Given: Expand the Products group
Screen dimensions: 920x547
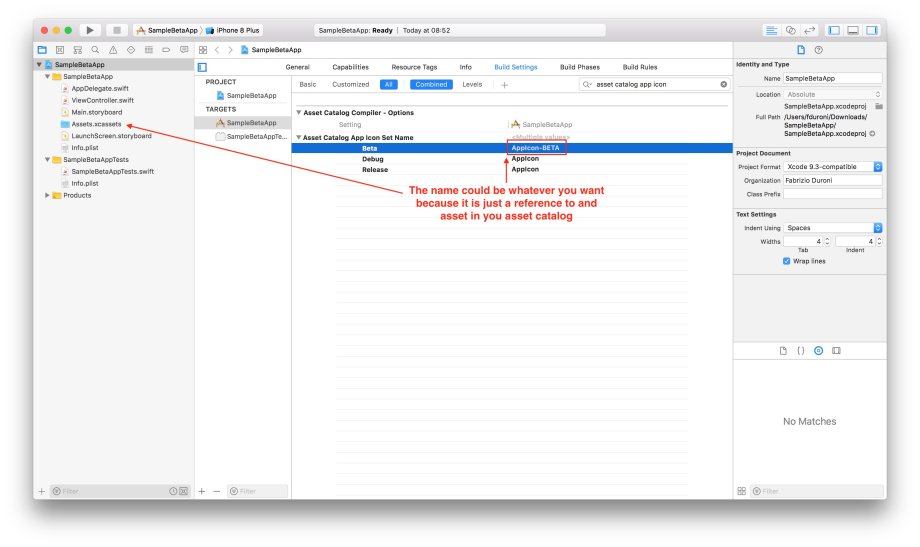Looking at the screenshot, I should coord(48,195).
